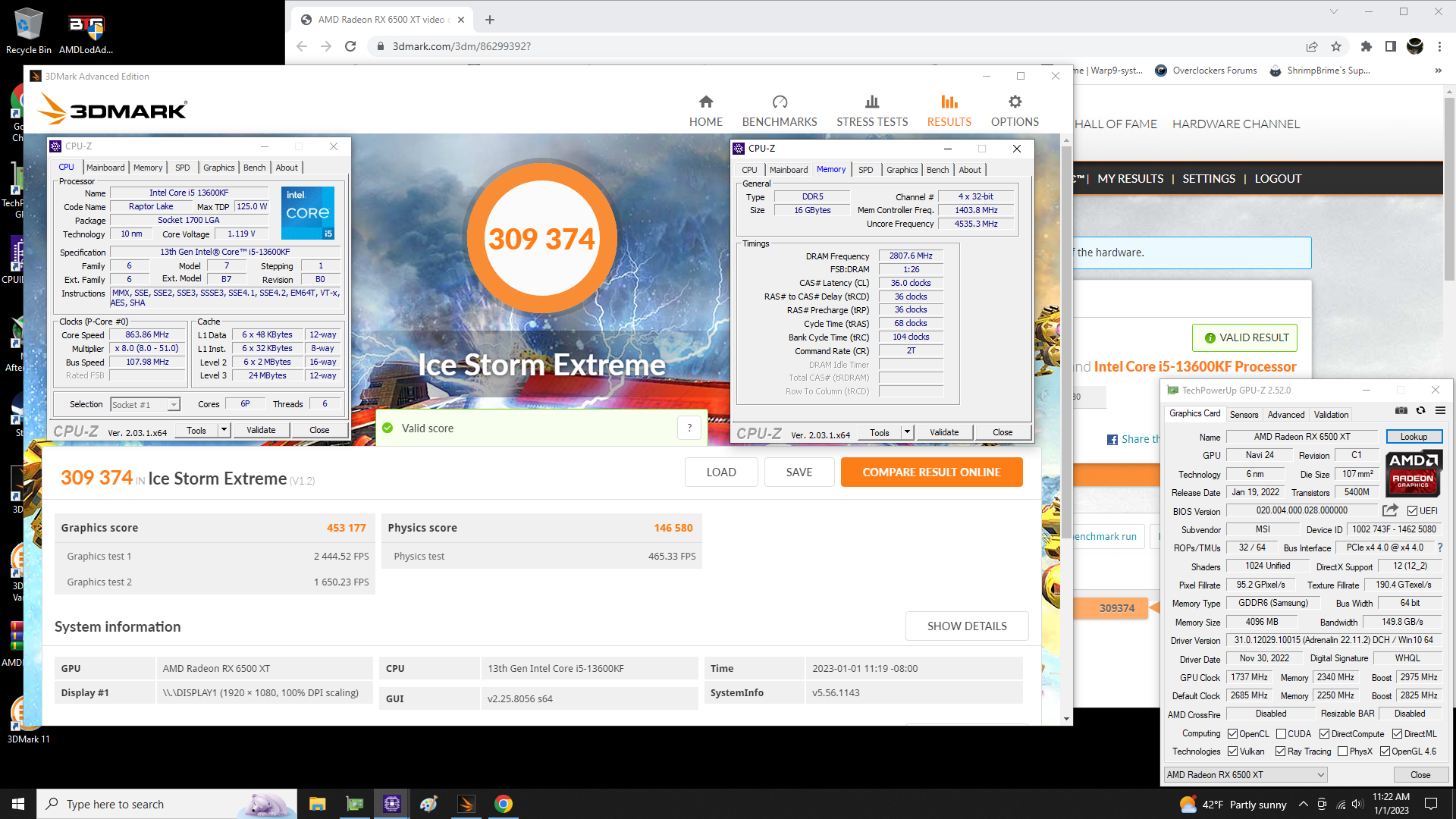Screen dimensions: 1456x819
Task: Click the LOGOUT link on the webpage
Action: click(x=1278, y=179)
